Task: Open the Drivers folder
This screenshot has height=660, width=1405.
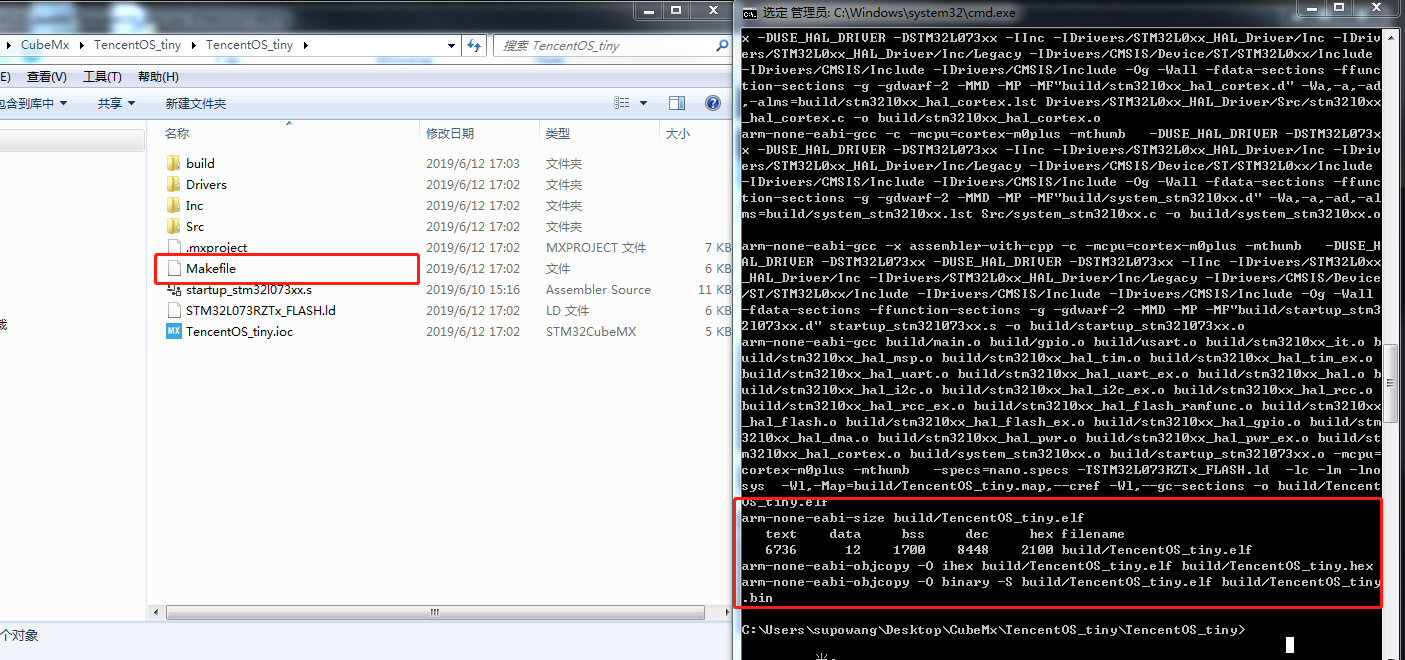Action: (x=206, y=184)
